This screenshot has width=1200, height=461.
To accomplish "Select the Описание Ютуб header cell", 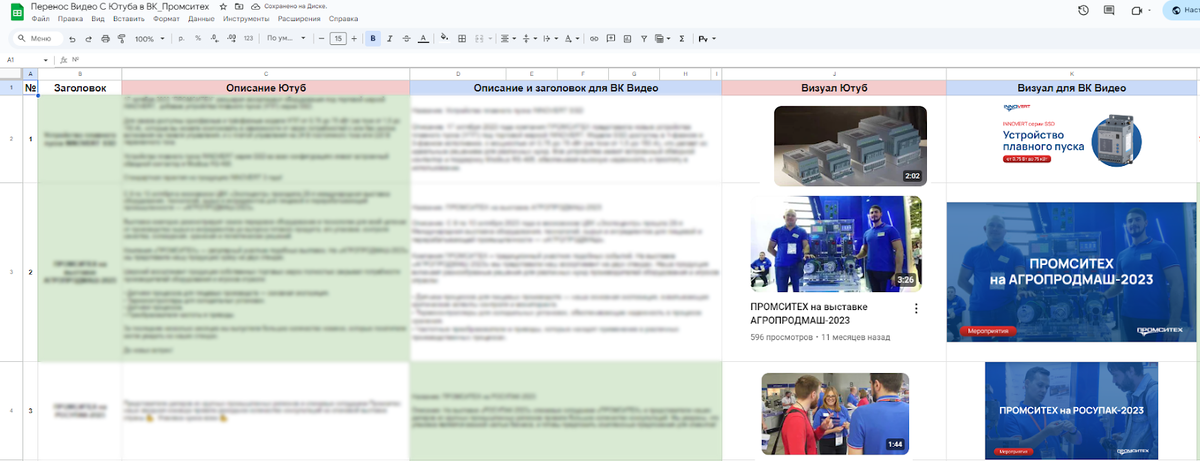I will point(265,88).
